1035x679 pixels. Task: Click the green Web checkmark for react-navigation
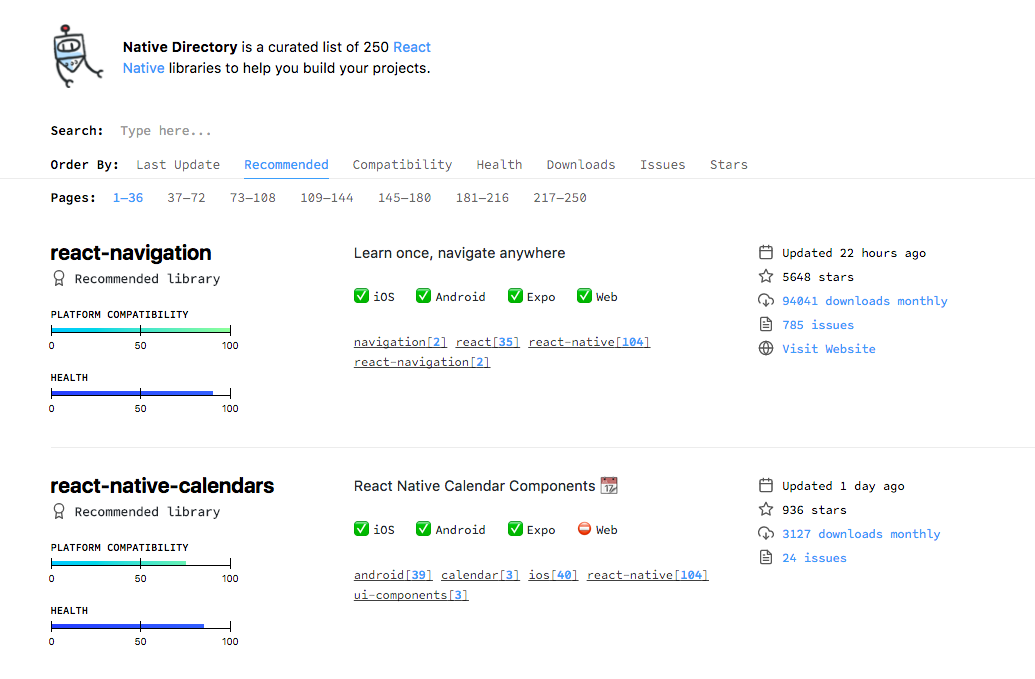[584, 296]
